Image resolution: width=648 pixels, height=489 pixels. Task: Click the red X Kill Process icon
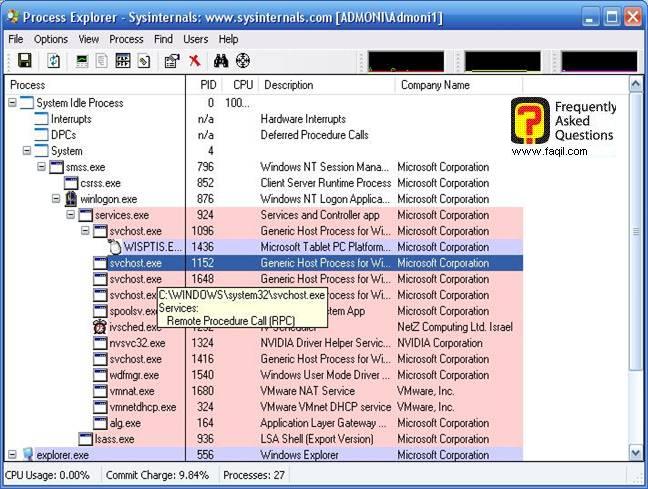[x=194, y=61]
